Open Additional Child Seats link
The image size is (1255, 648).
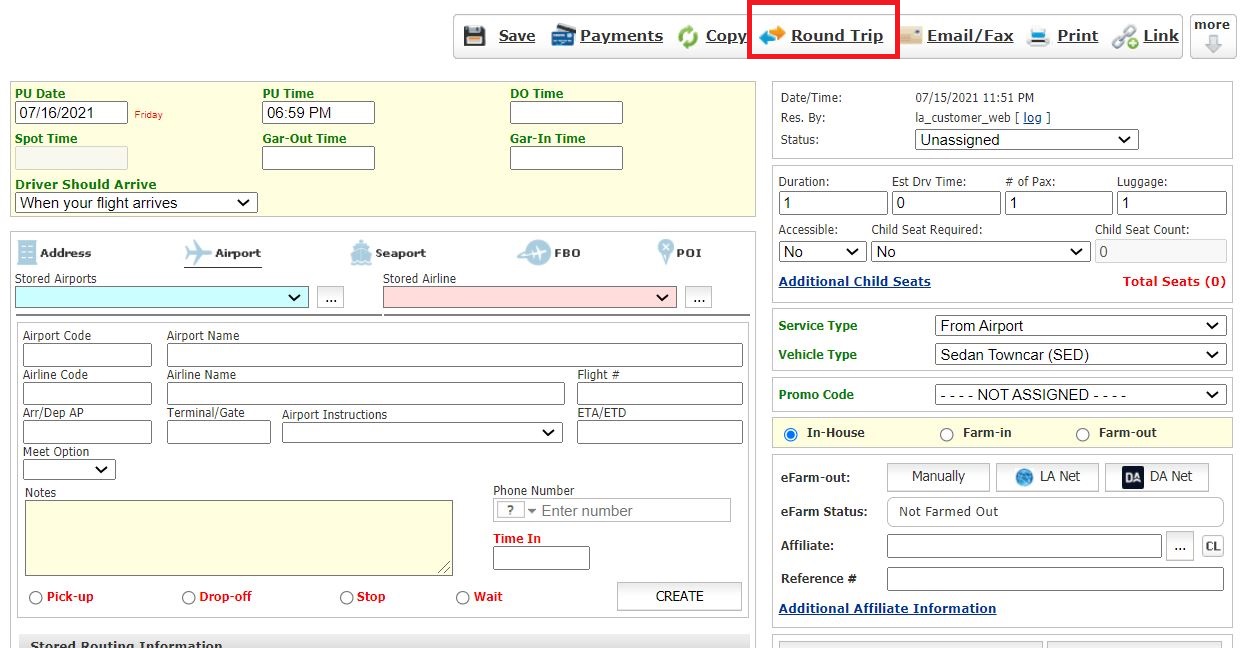(854, 282)
